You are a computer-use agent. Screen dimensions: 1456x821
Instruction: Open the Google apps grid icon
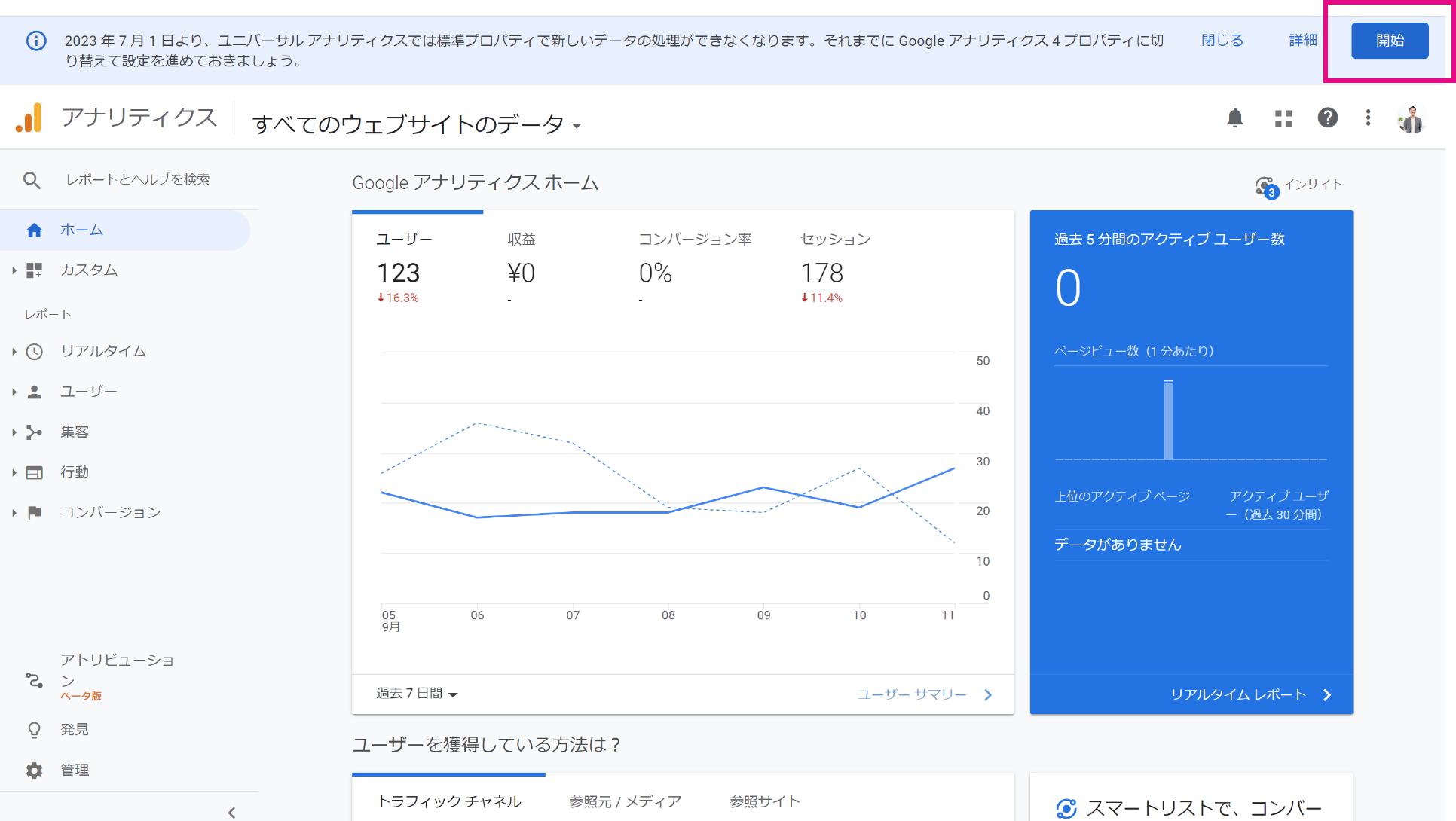pyautogui.click(x=1283, y=118)
